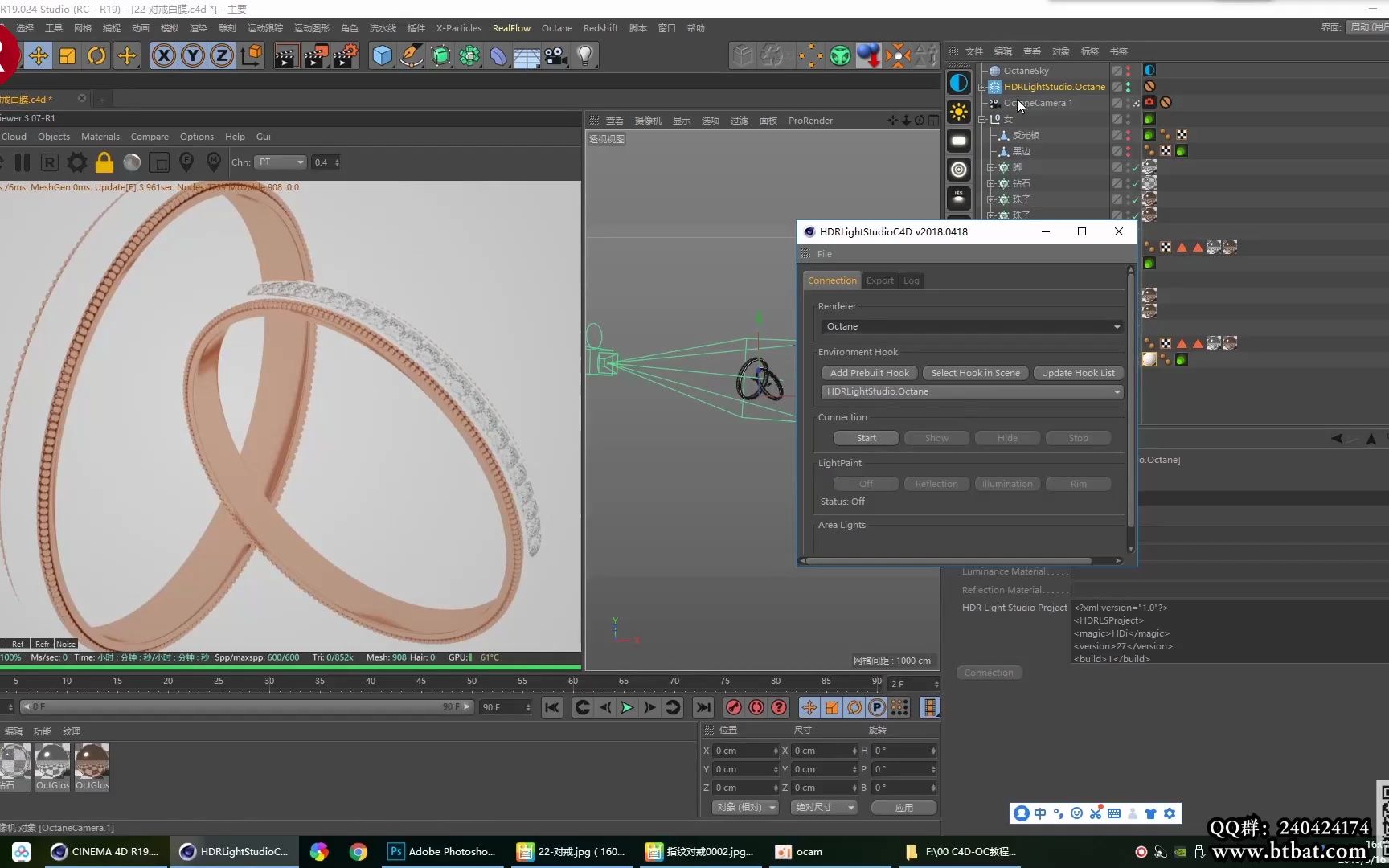The height and width of the screenshot is (868, 1389).
Task: Toggle enable checkmark for 钻石 object
Action: click(1135, 184)
